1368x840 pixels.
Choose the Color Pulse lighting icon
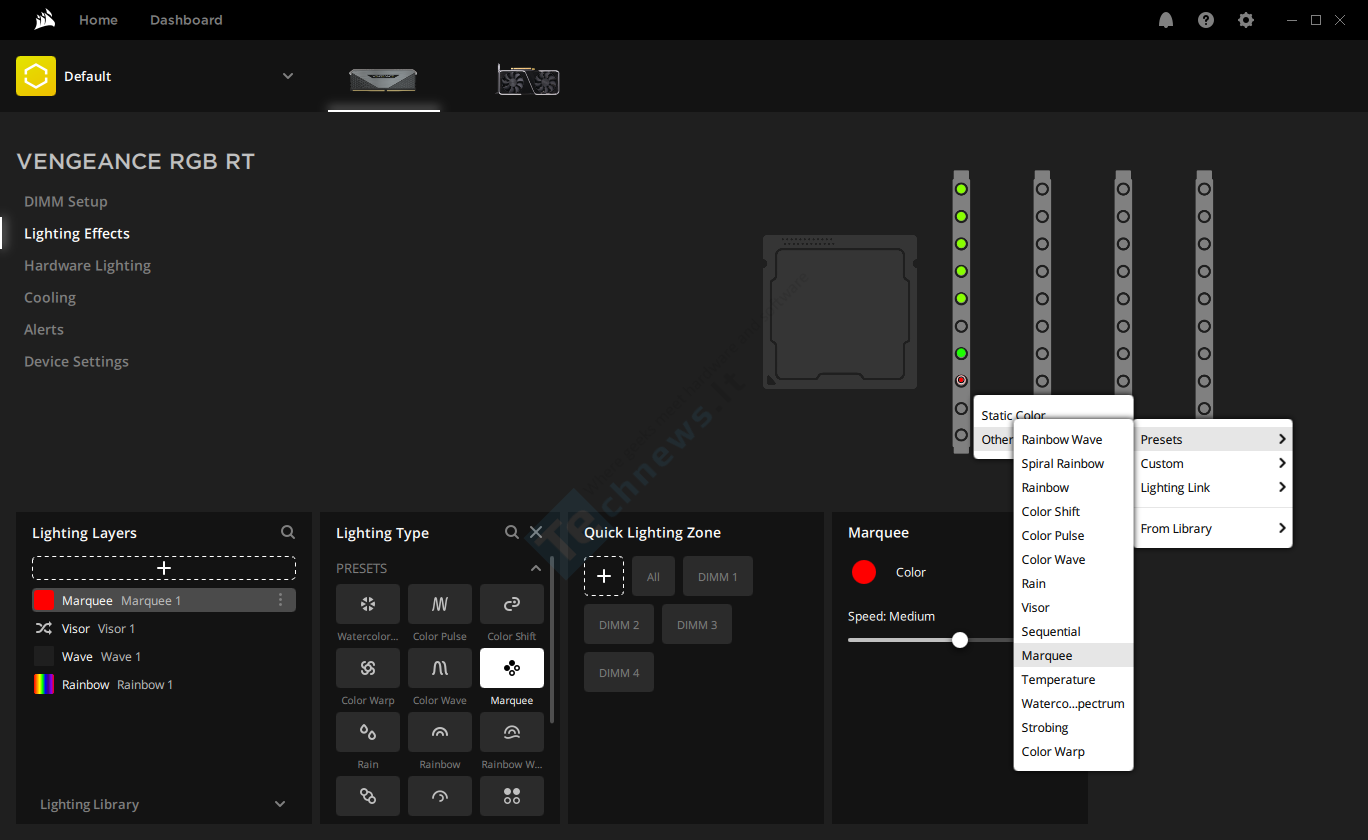click(440, 604)
